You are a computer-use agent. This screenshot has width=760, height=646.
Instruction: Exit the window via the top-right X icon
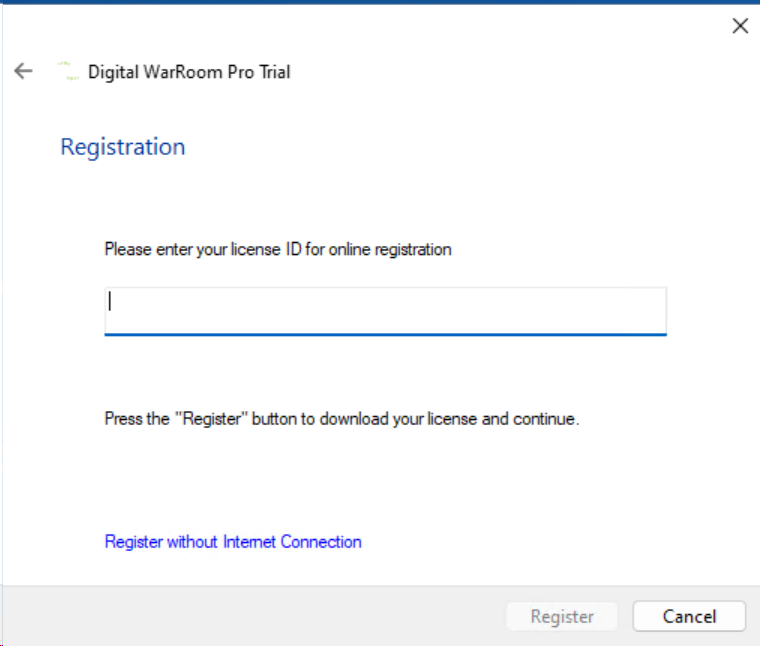pos(740,26)
